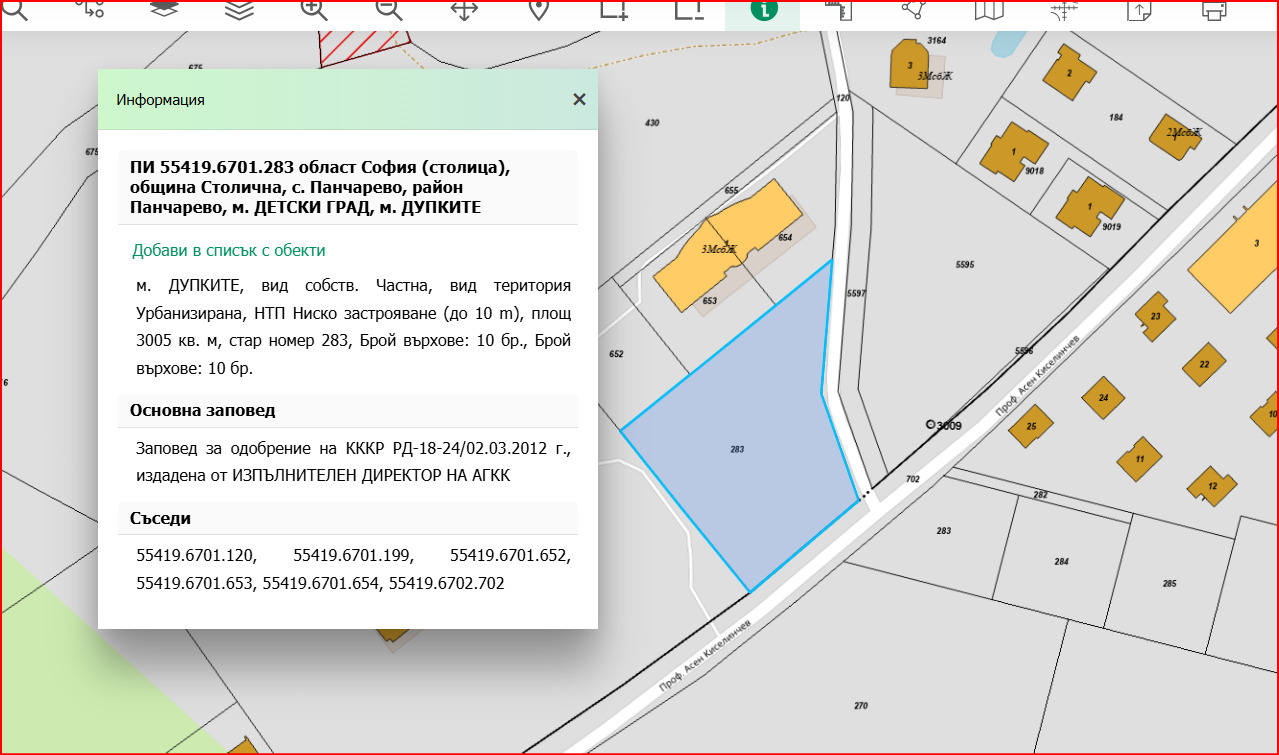Click the zoom out magnifier
The height and width of the screenshot is (755, 1279).
point(389,10)
